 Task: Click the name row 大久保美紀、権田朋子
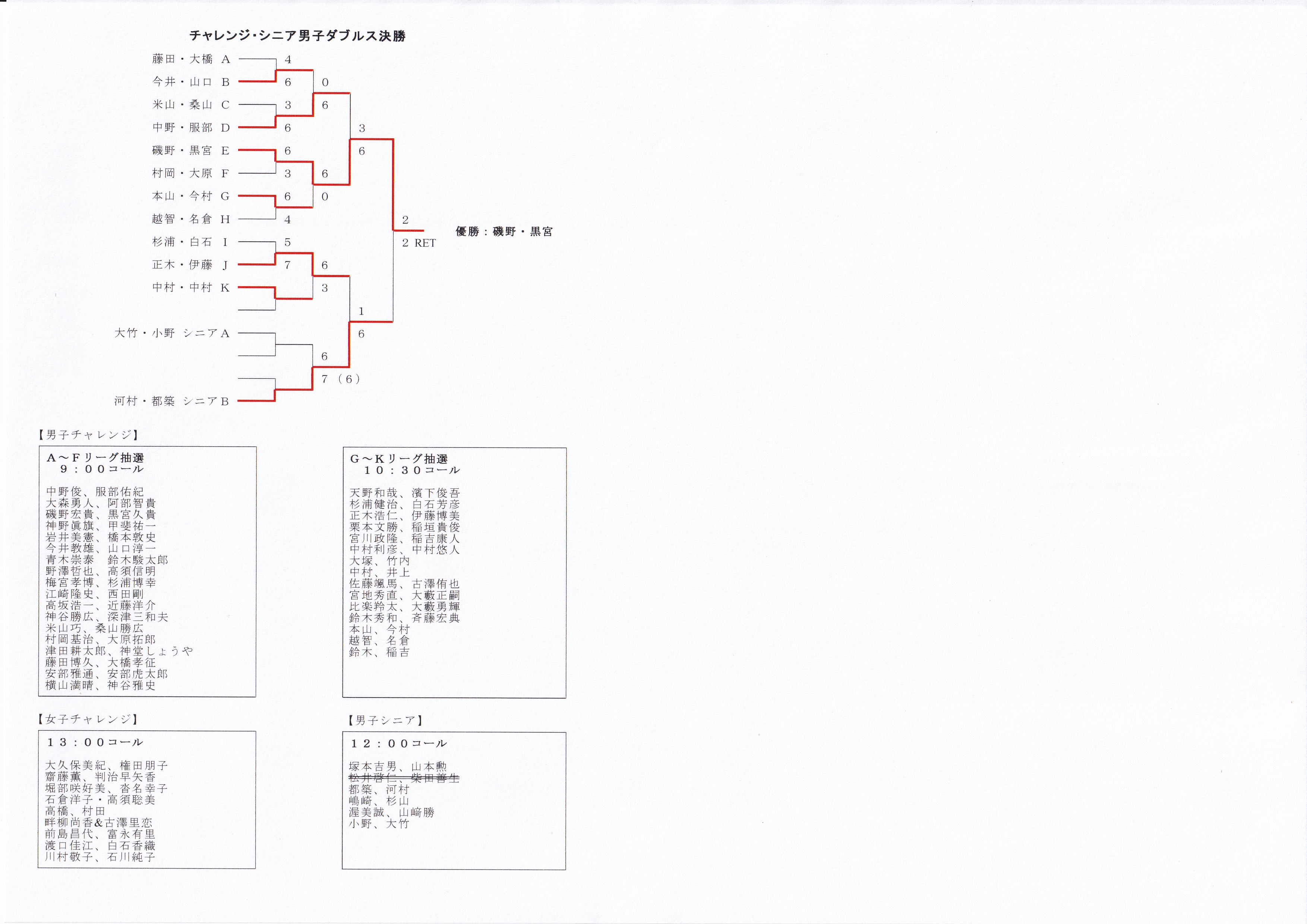pos(107,765)
